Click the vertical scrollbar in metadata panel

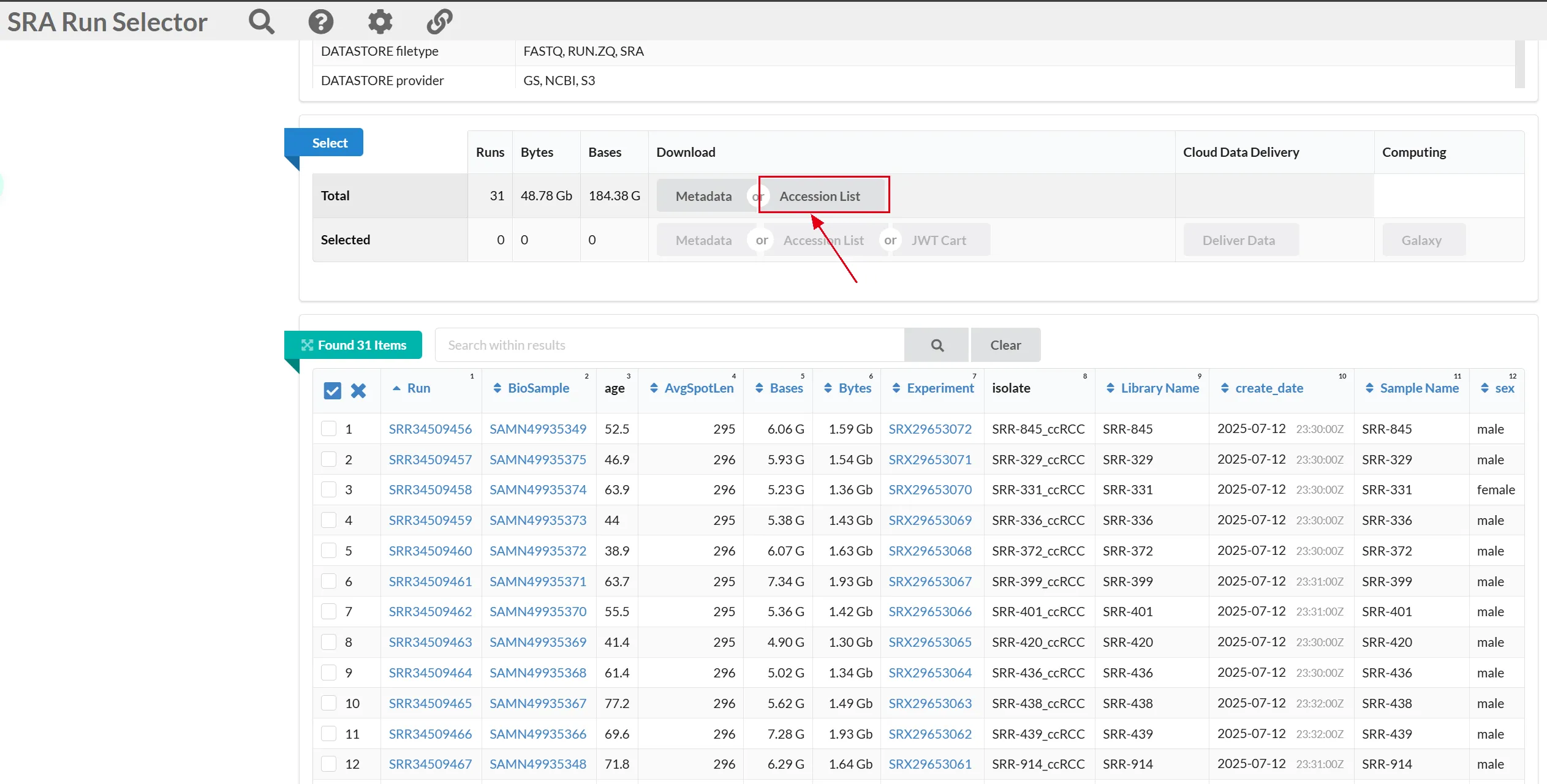(1519, 64)
